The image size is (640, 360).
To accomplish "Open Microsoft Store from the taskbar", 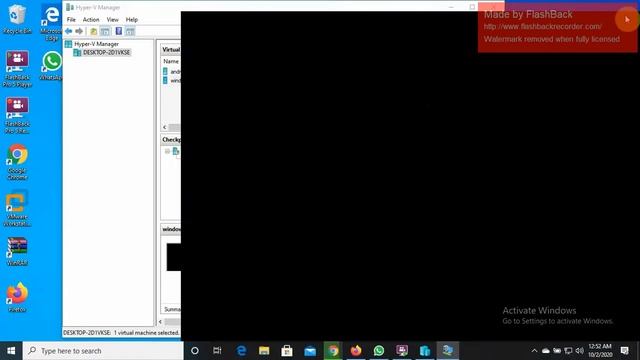I will point(287,351).
